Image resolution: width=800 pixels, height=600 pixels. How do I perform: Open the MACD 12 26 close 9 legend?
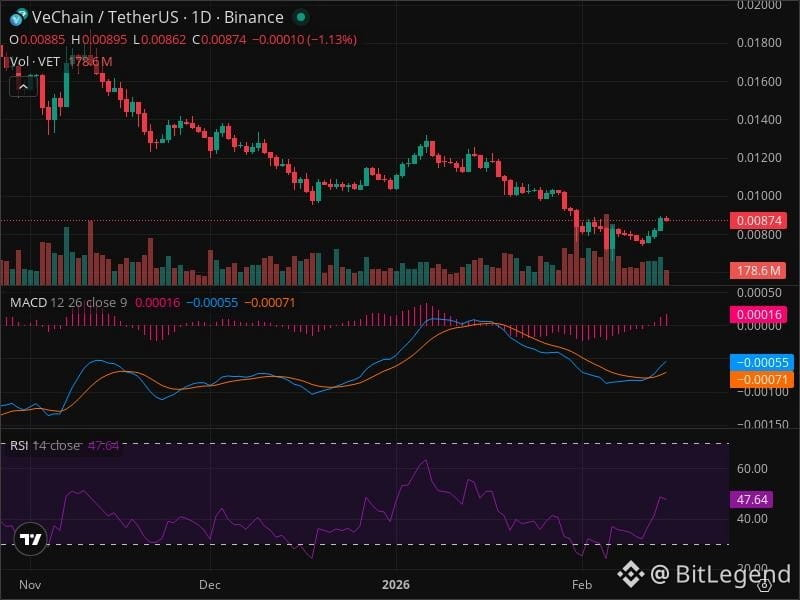(68, 303)
